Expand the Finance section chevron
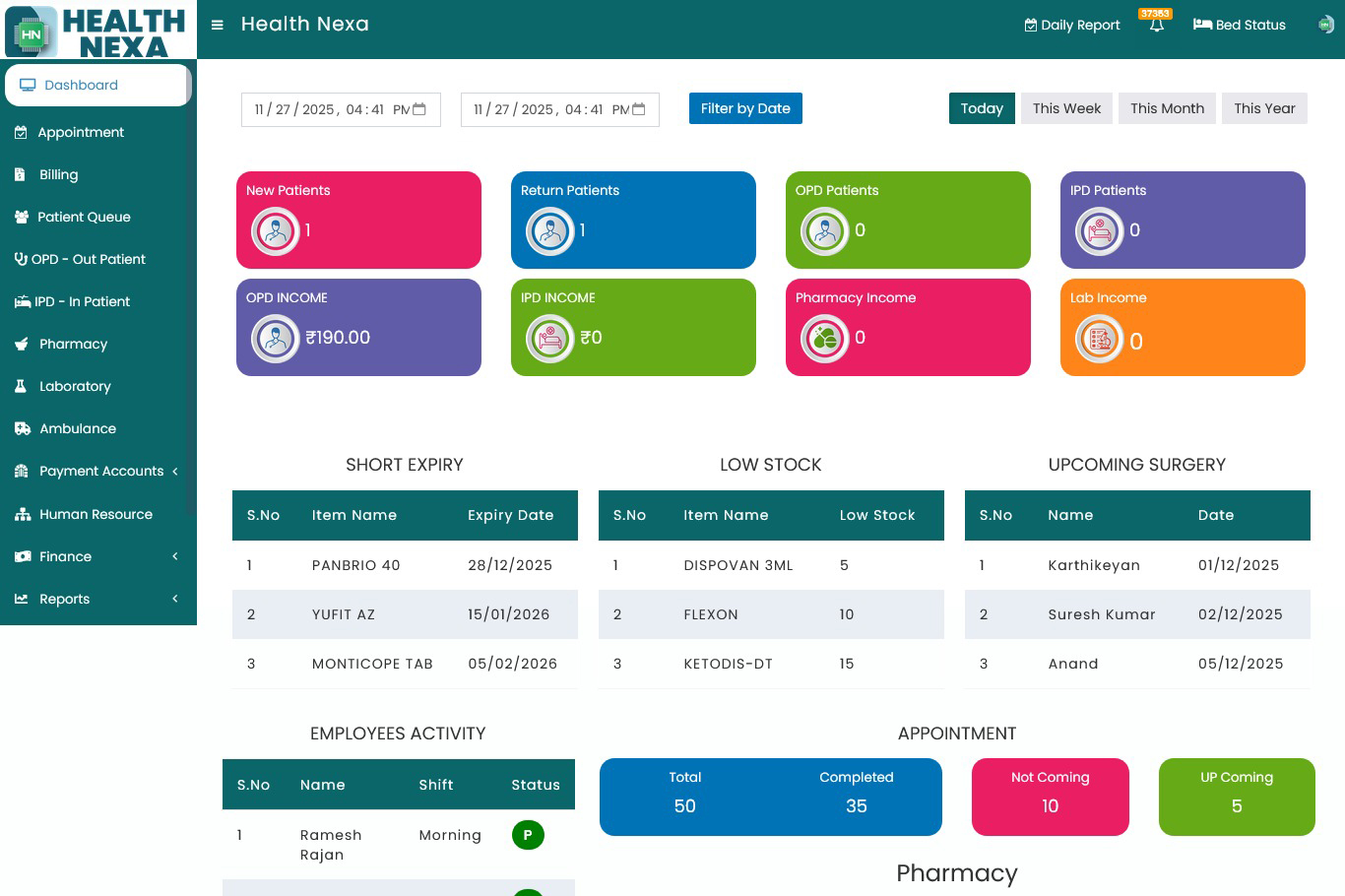Screen dimensions: 1345x896 pyautogui.click(x=175, y=556)
